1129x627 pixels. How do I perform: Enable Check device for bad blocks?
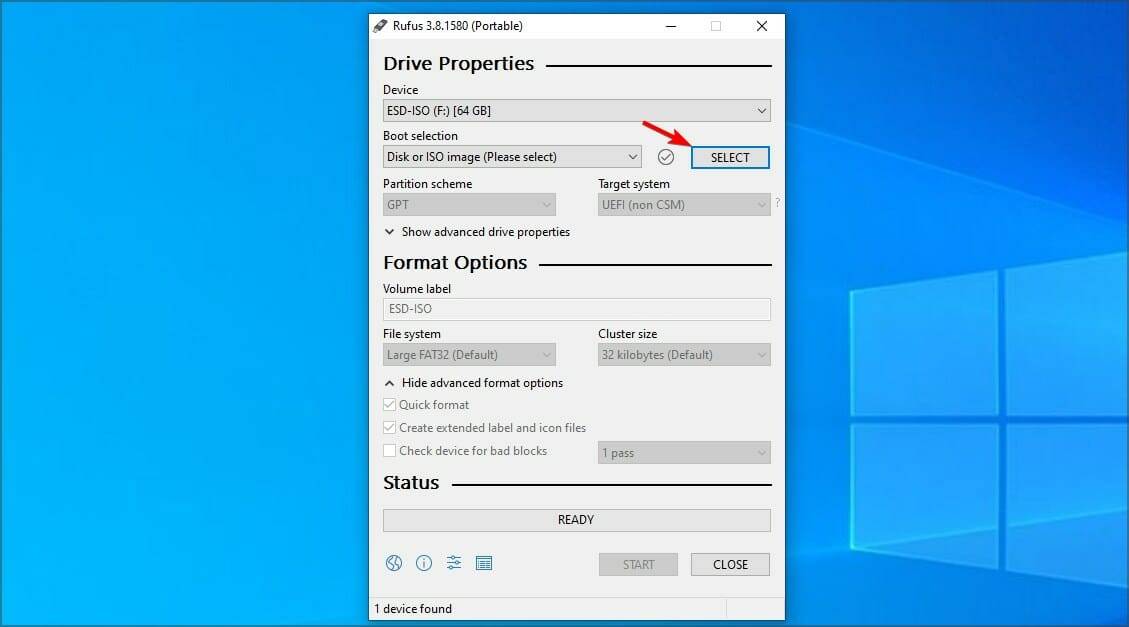(390, 450)
